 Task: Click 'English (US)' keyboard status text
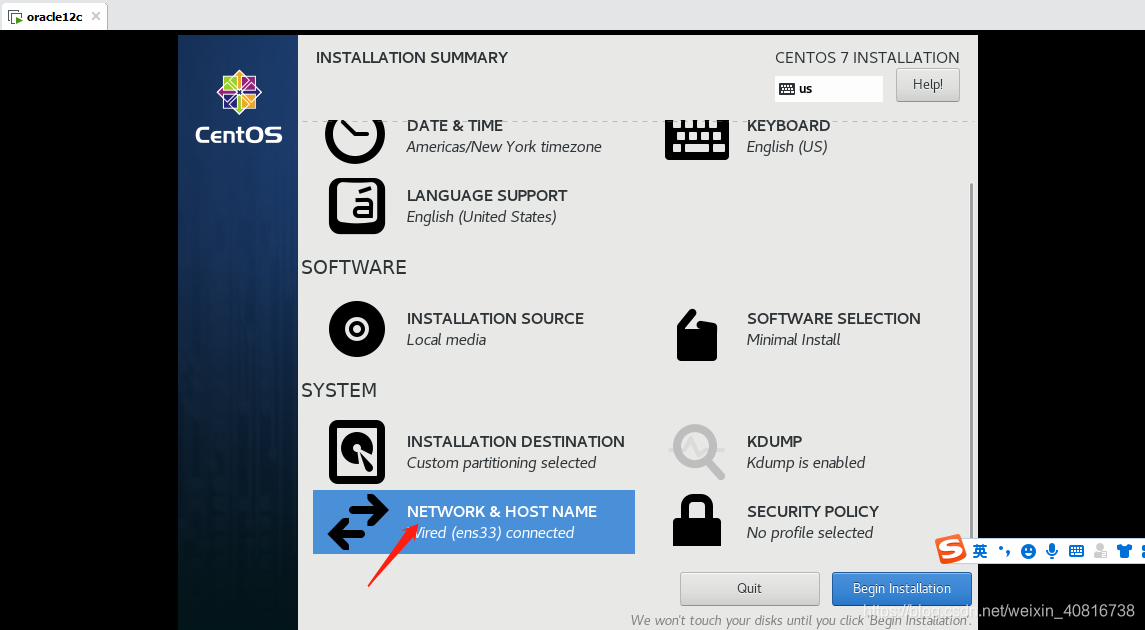[786, 147]
